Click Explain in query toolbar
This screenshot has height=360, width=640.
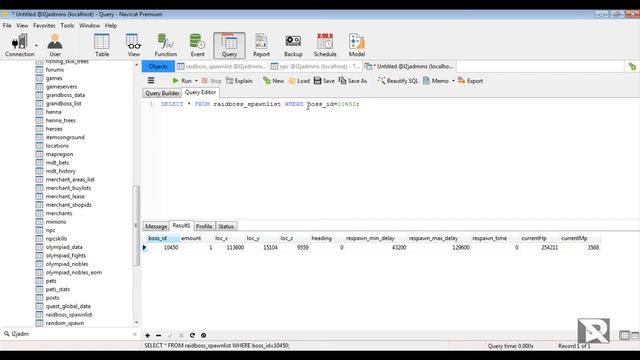(x=239, y=81)
